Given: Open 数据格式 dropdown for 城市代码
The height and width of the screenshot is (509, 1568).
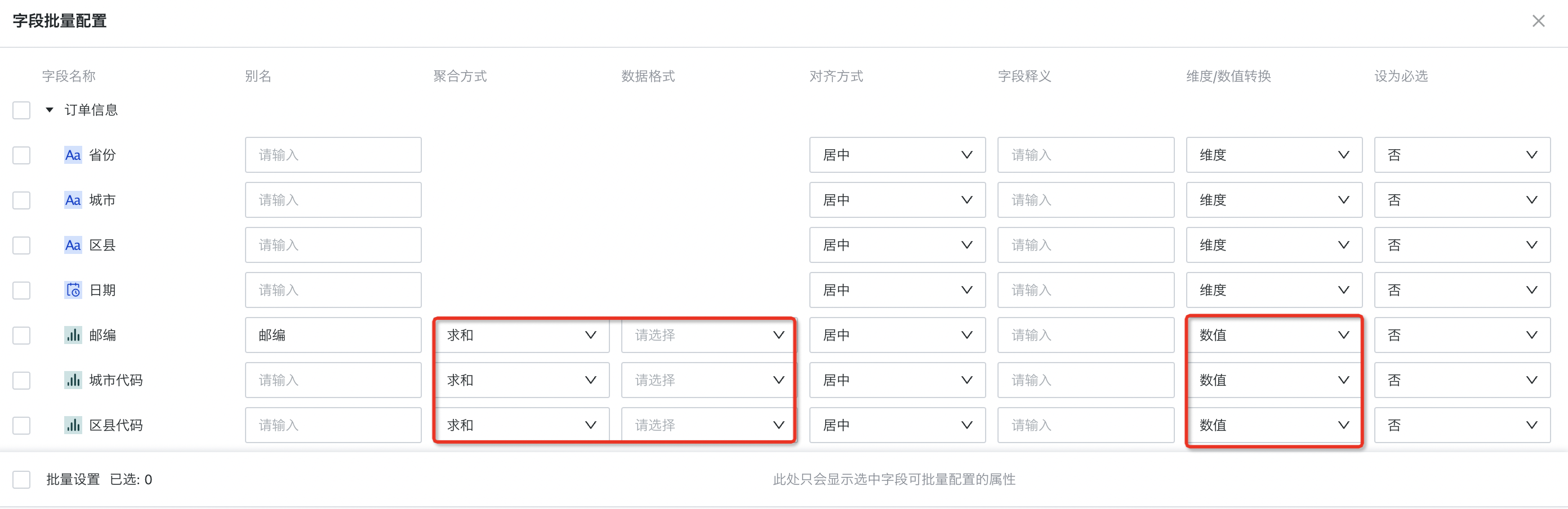Looking at the screenshot, I should pos(709,380).
